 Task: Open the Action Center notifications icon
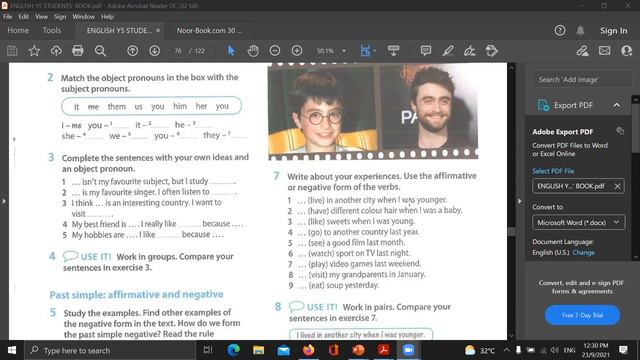coord(623,350)
